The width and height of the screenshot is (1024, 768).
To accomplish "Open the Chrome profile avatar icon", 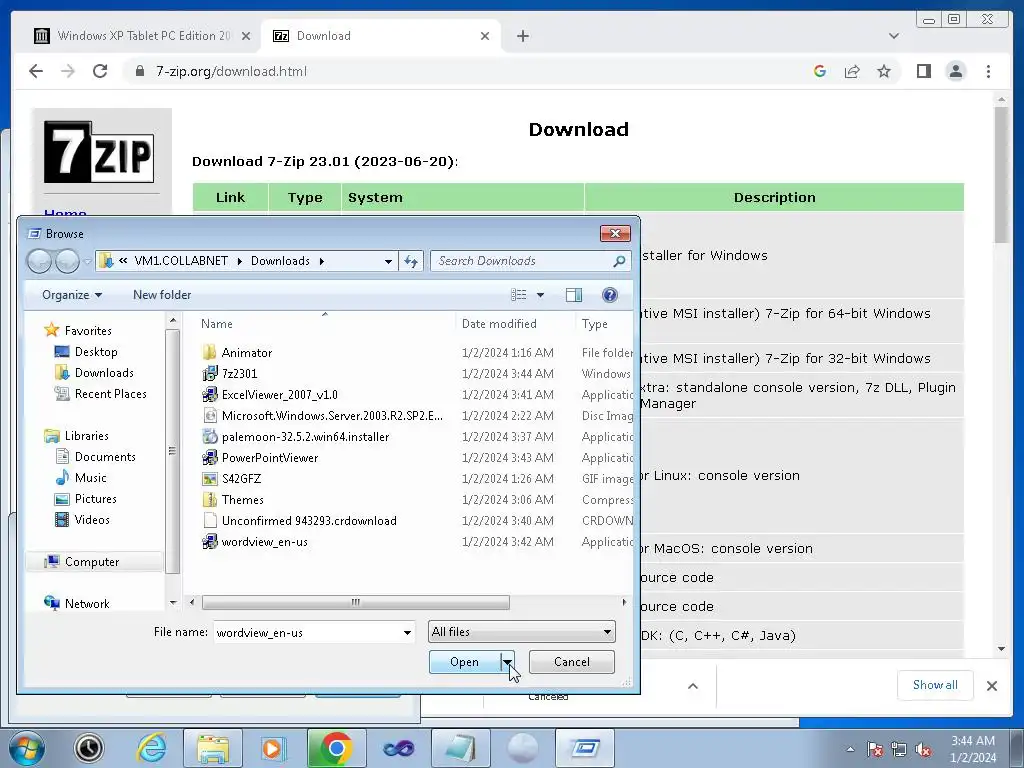I will point(955,71).
